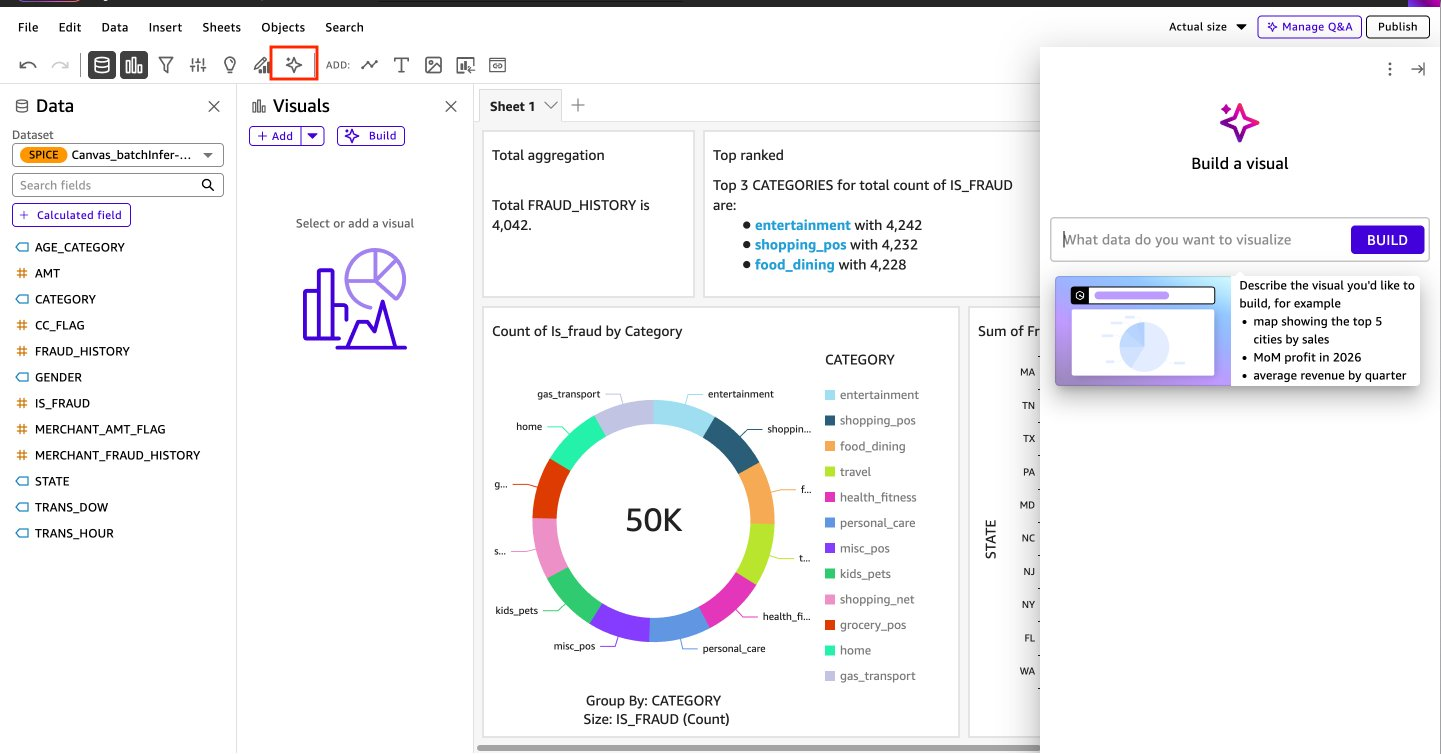Click the Manage Q&A button
This screenshot has width=1441, height=754.
click(1309, 27)
